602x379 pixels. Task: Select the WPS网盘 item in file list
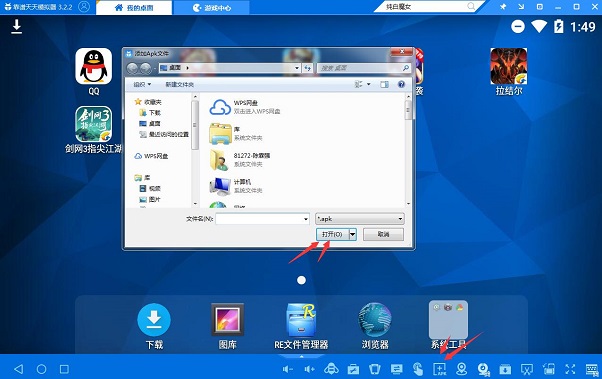click(246, 107)
